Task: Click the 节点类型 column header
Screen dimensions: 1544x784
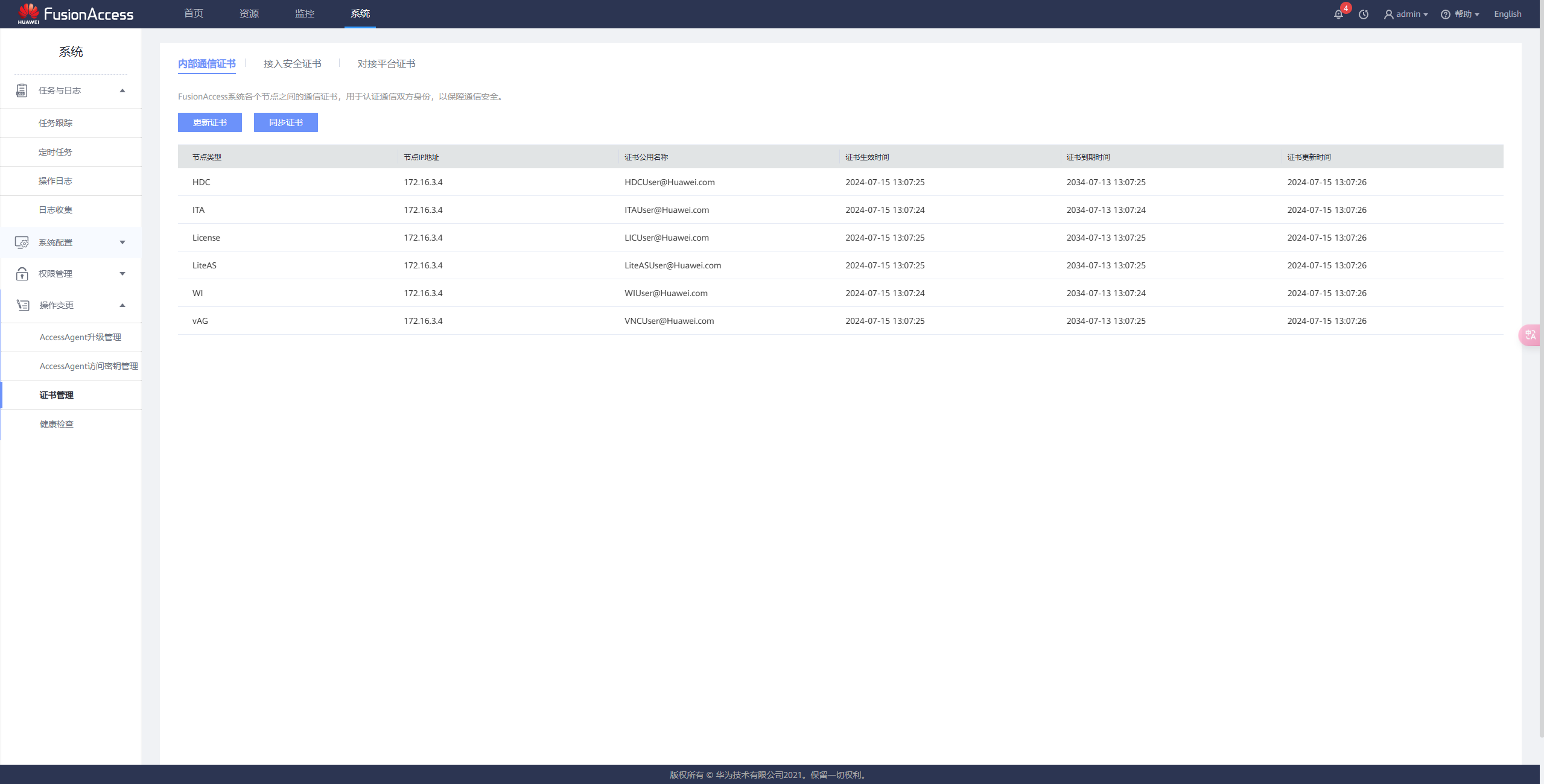Action: (207, 157)
